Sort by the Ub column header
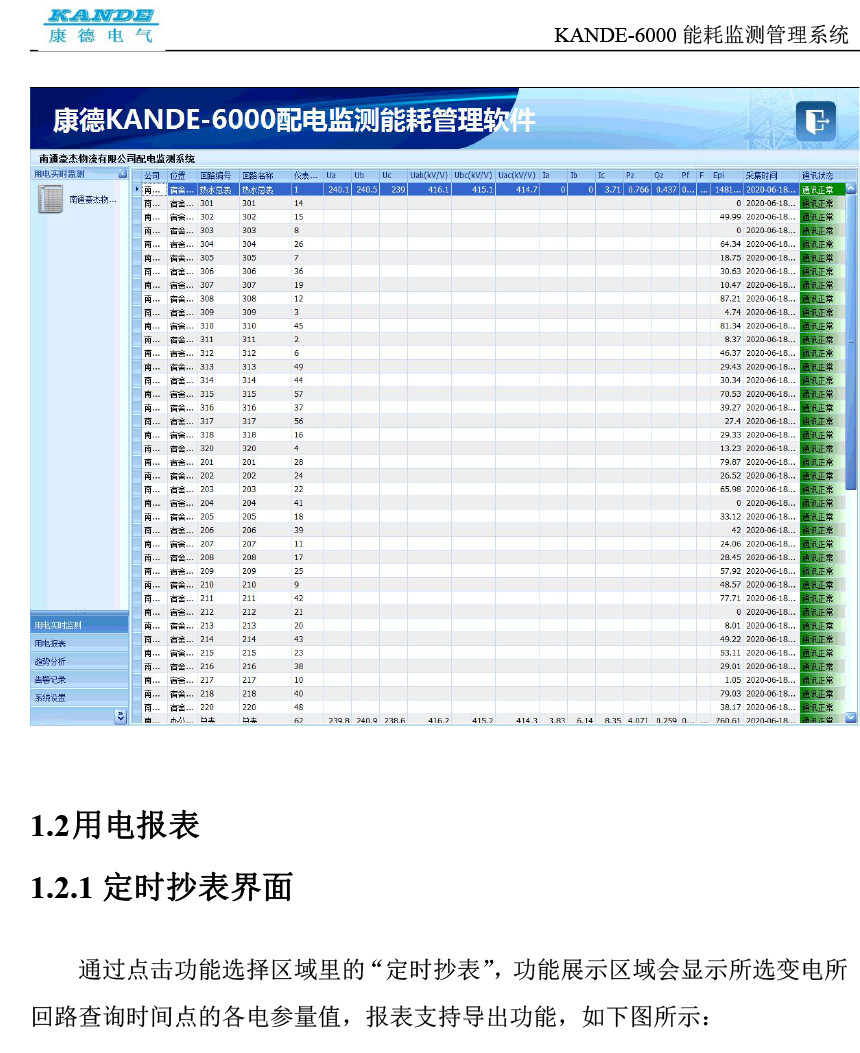Screen dimensions: 860x1053 point(365,175)
